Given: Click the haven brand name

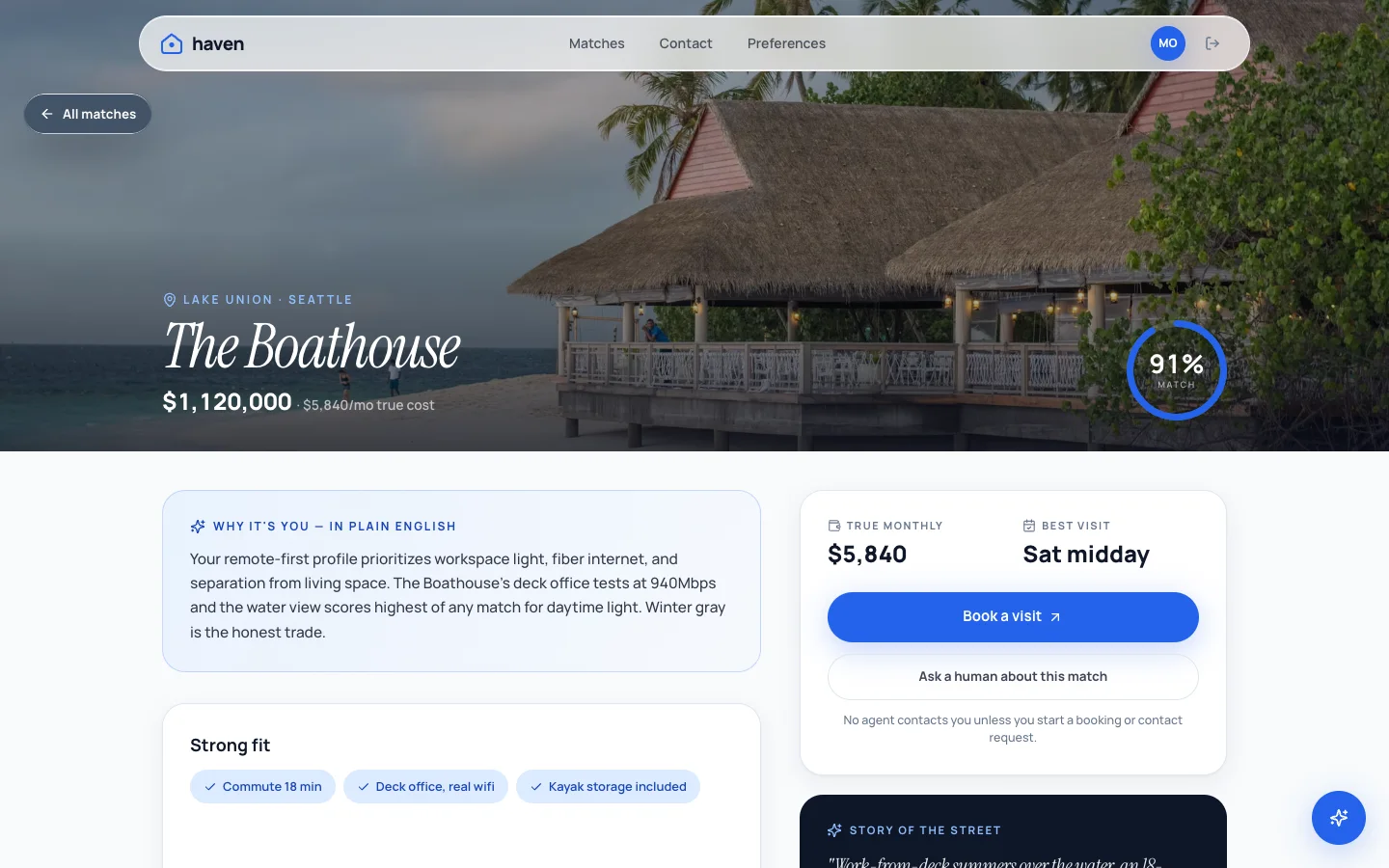Looking at the screenshot, I should pyautogui.click(x=218, y=43).
